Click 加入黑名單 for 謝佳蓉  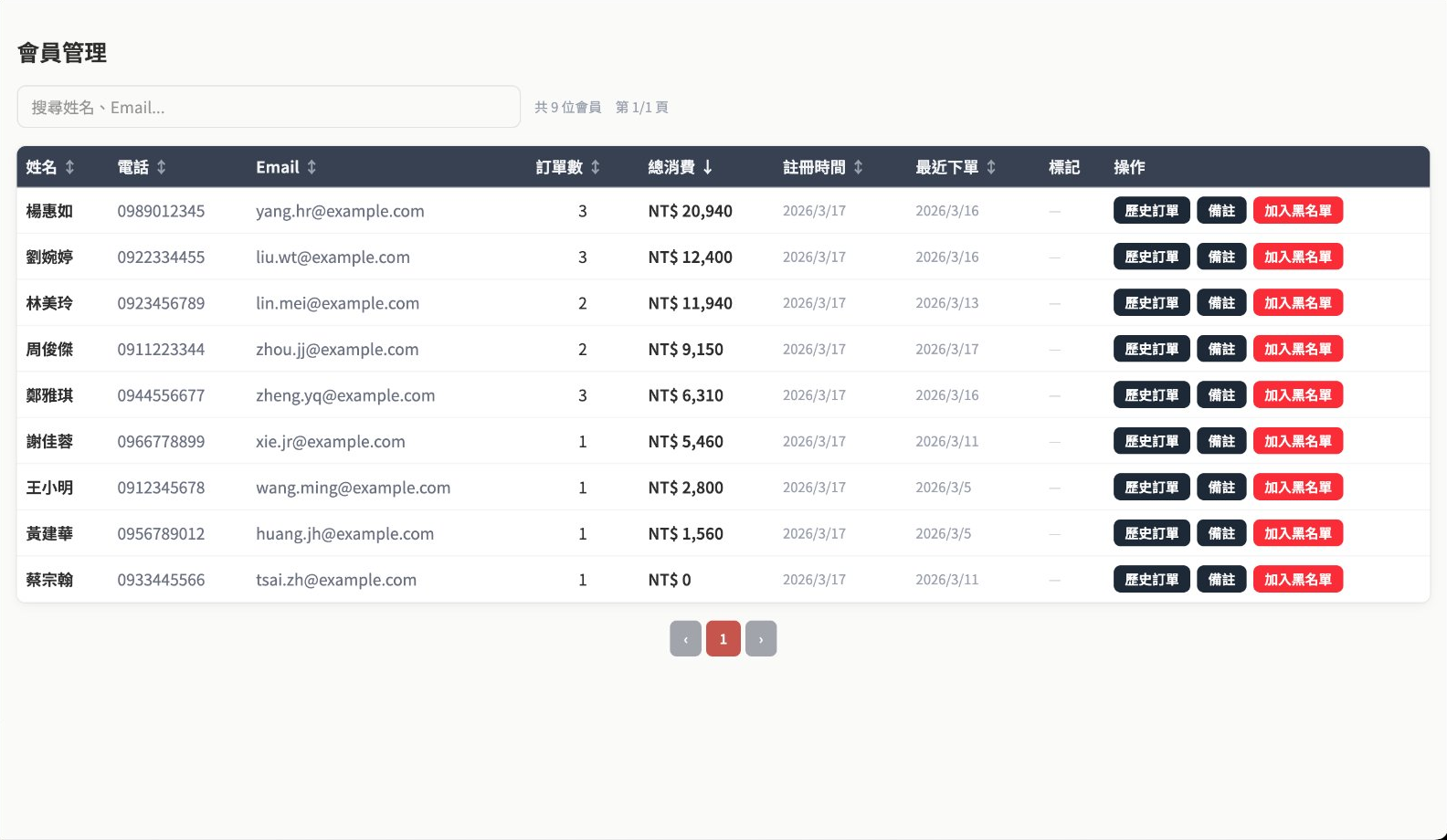(x=1297, y=441)
